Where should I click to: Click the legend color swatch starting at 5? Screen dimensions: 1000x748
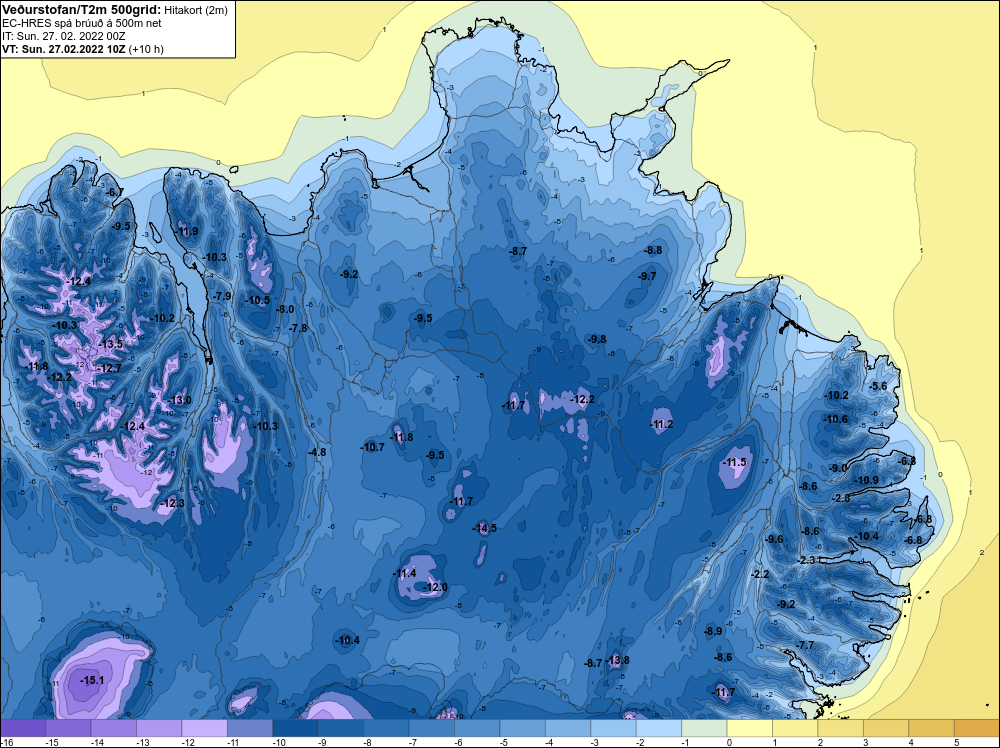click(x=977, y=728)
